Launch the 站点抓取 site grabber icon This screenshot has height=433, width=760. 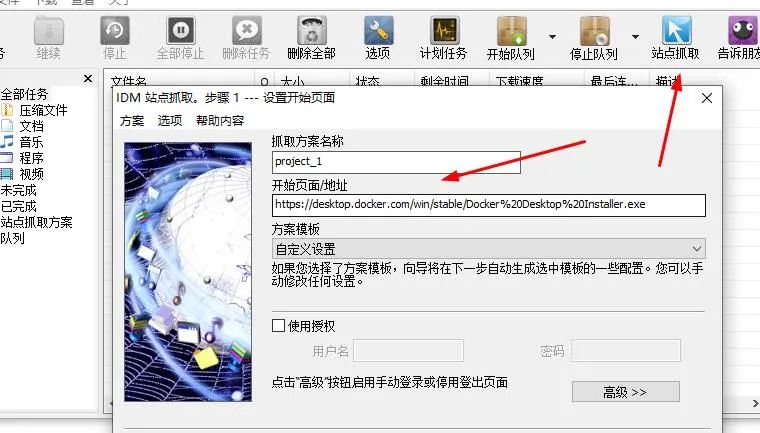677,31
